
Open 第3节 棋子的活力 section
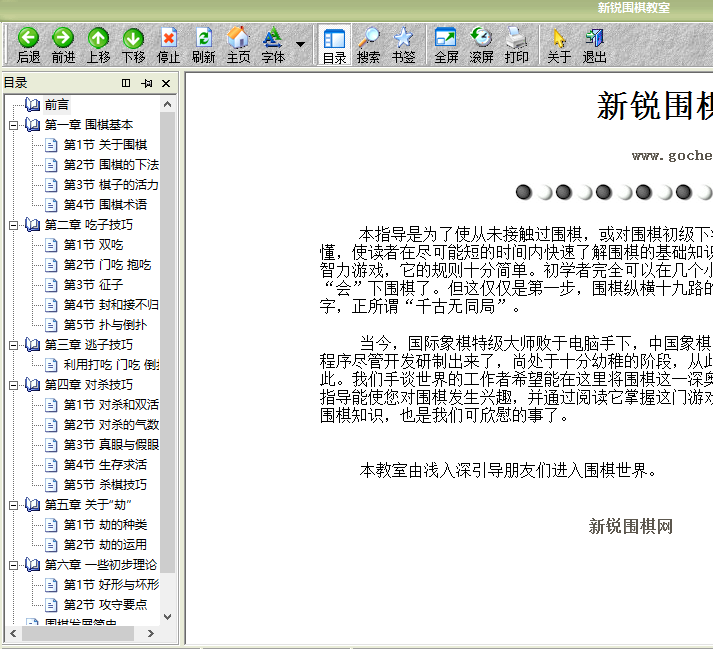point(111,185)
